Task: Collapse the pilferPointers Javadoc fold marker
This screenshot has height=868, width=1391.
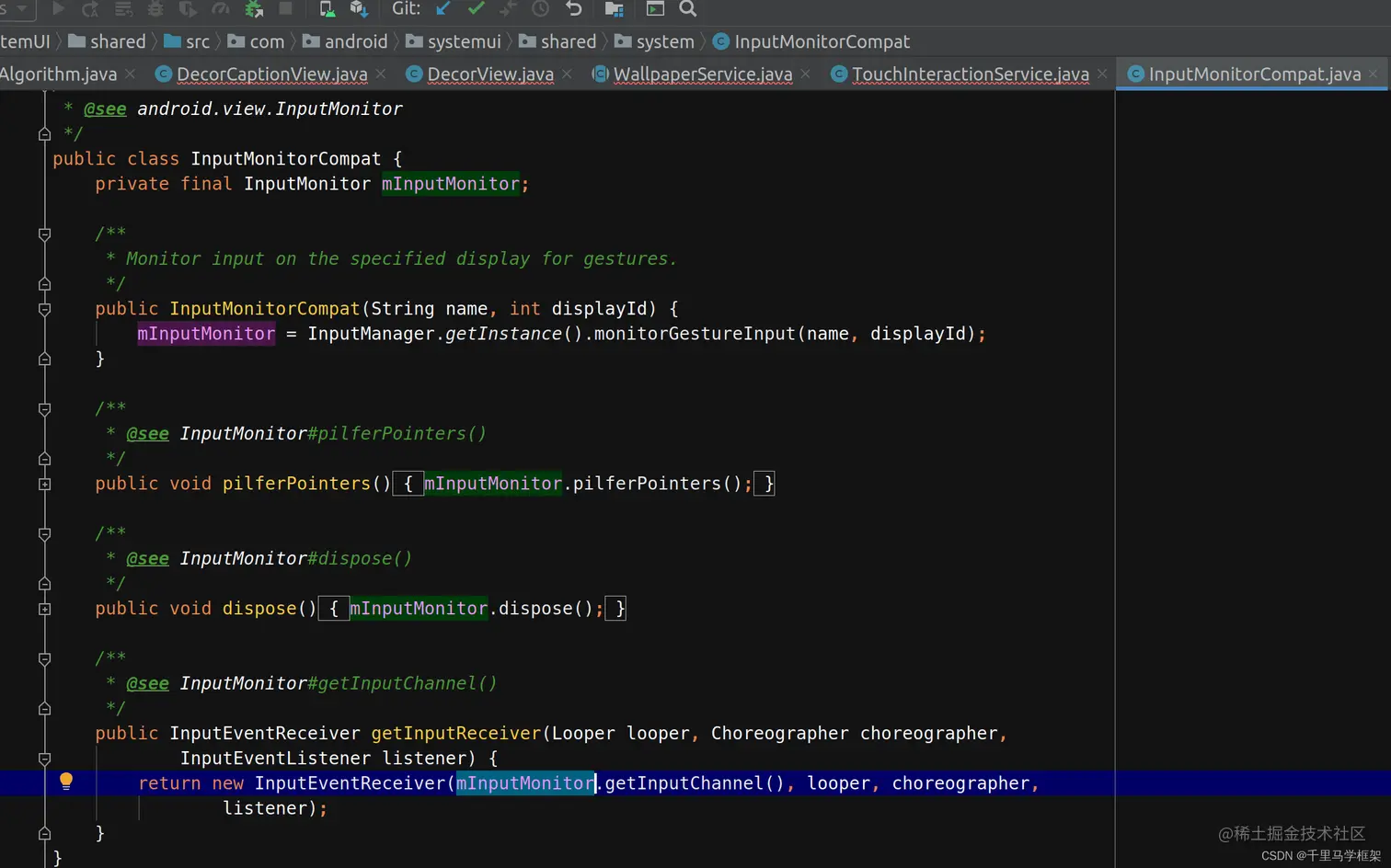Action: [44, 409]
